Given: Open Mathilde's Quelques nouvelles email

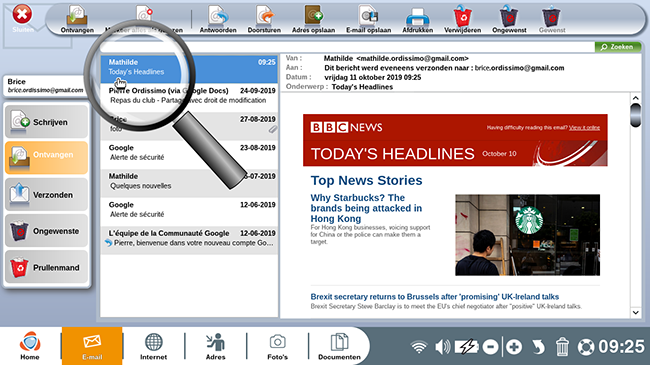Looking at the screenshot, I should 189,183.
